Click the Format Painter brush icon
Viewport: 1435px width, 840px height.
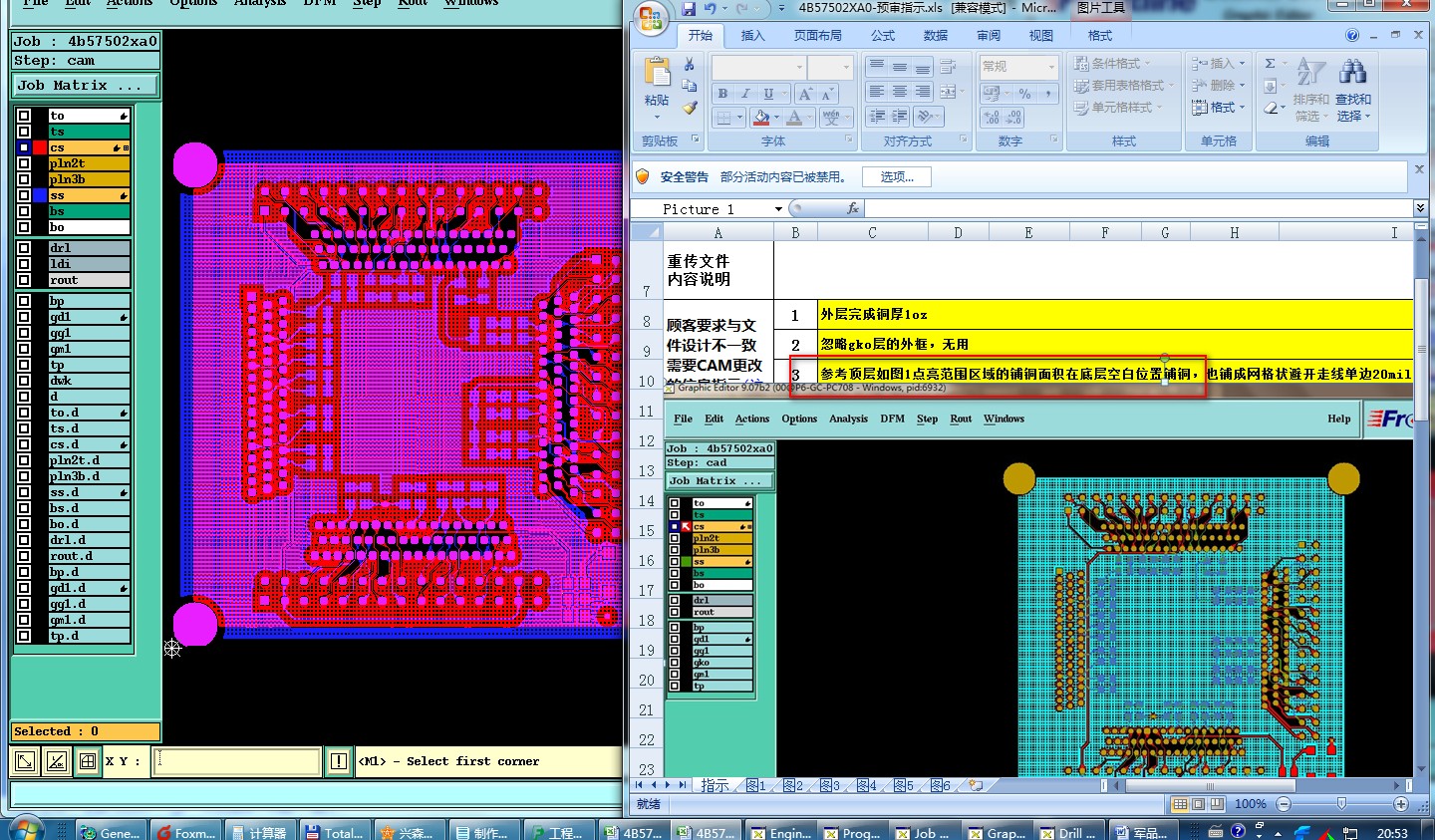click(689, 108)
